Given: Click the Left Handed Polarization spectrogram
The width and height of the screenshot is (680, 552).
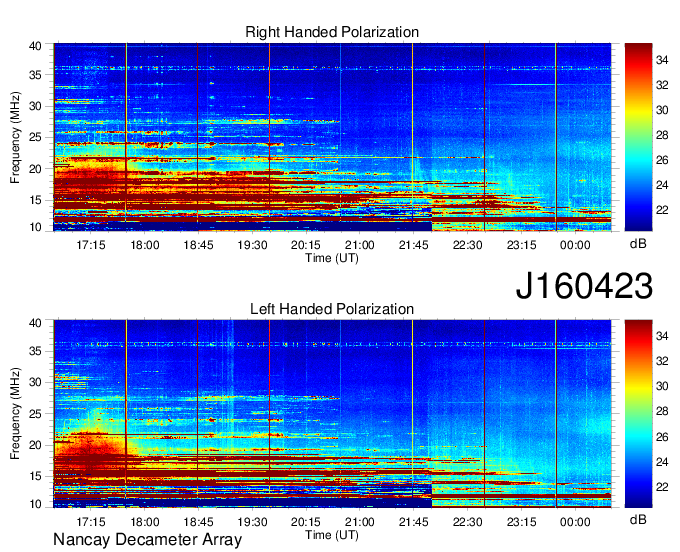Looking at the screenshot, I should (332, 414).
